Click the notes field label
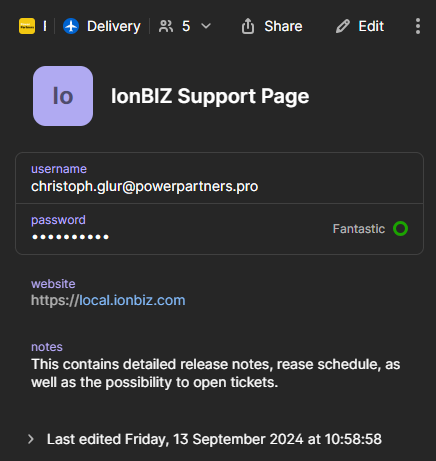Viewport: 436px width, 461px height. pyautogui.click(x=47, y=347)
